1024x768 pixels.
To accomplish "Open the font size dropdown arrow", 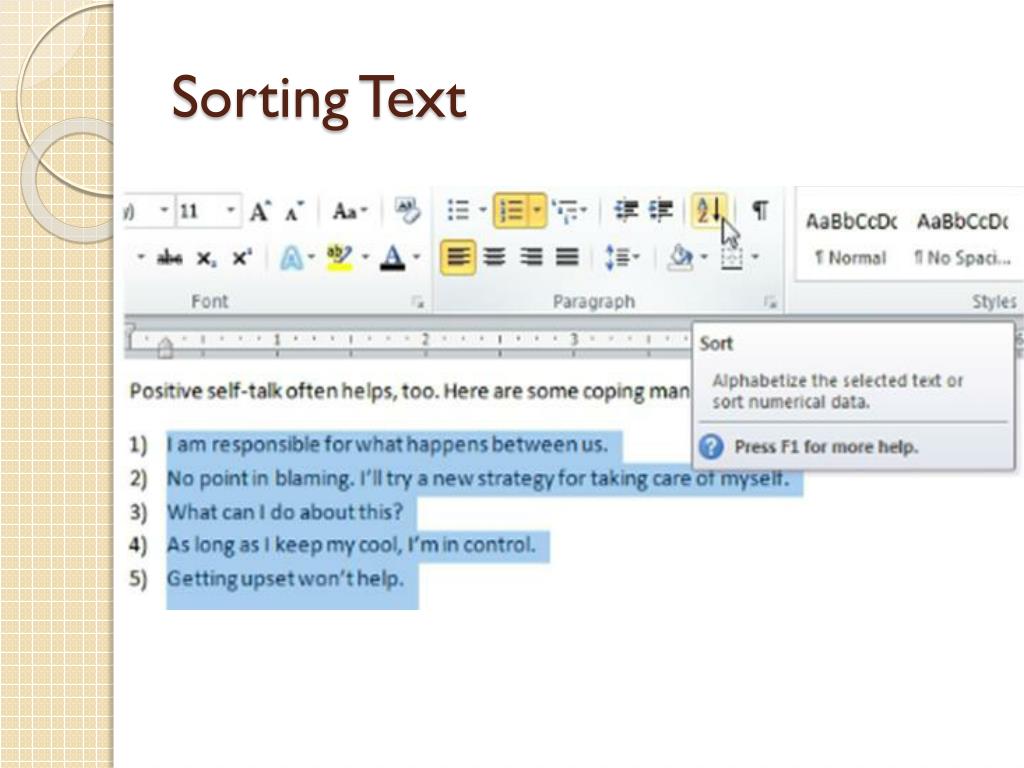I will [231, 210].
